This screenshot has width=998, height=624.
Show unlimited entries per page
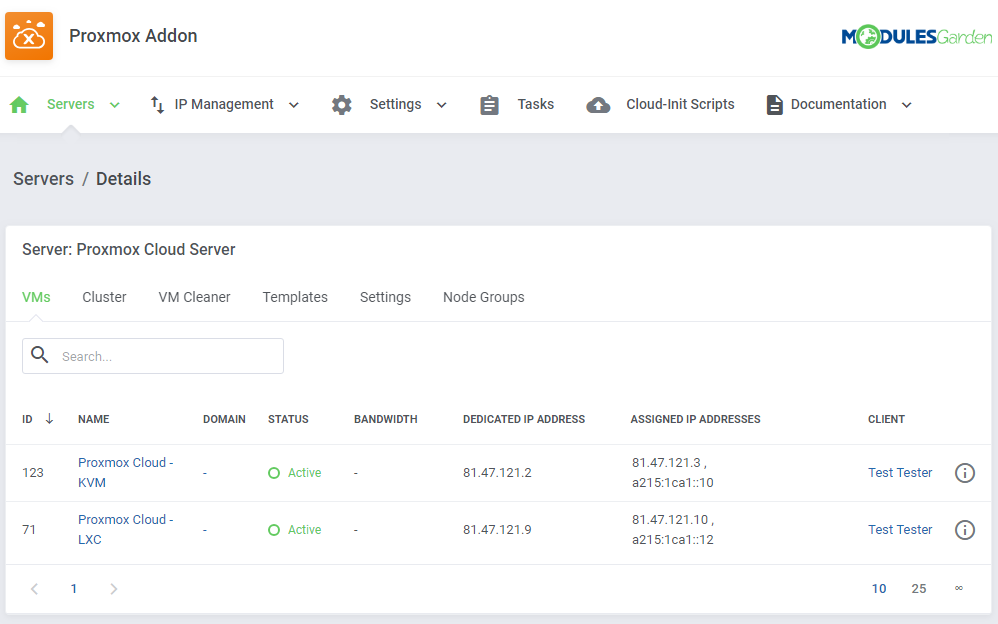(959, 588)
